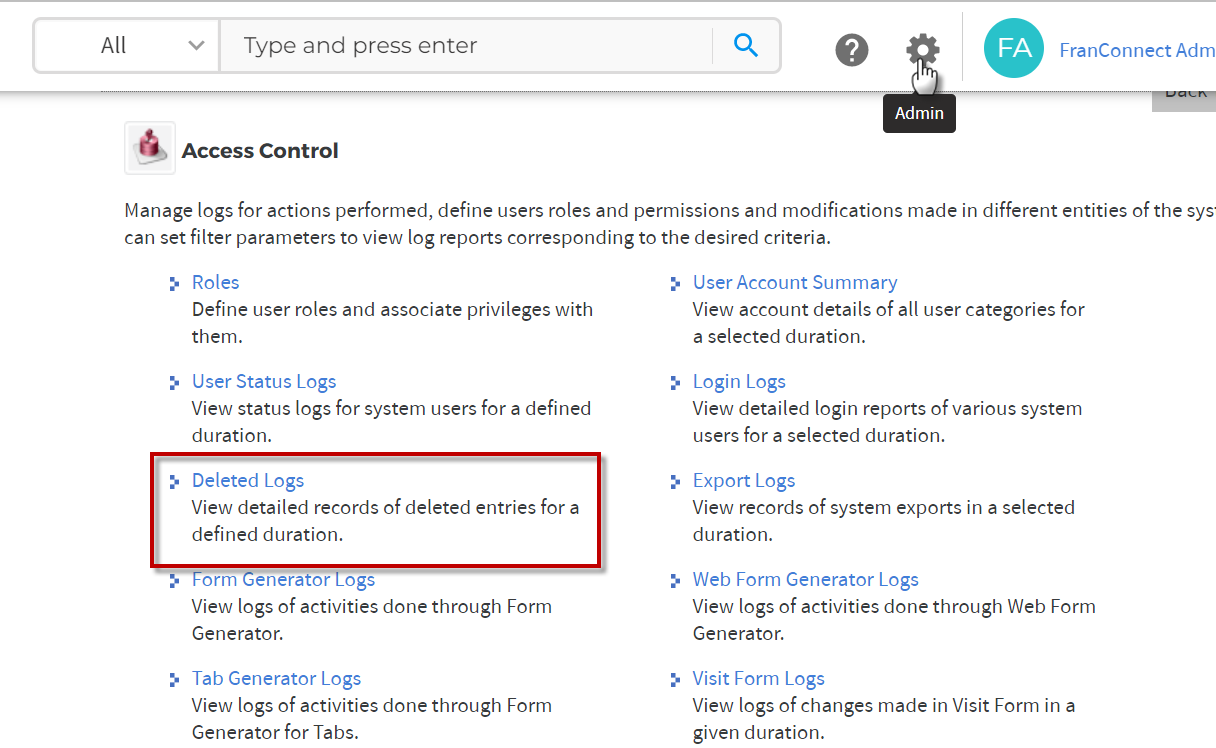This screenshot has height=748, width=1216.
Task: Click the search magnifier icon
Action: (746, 45)
